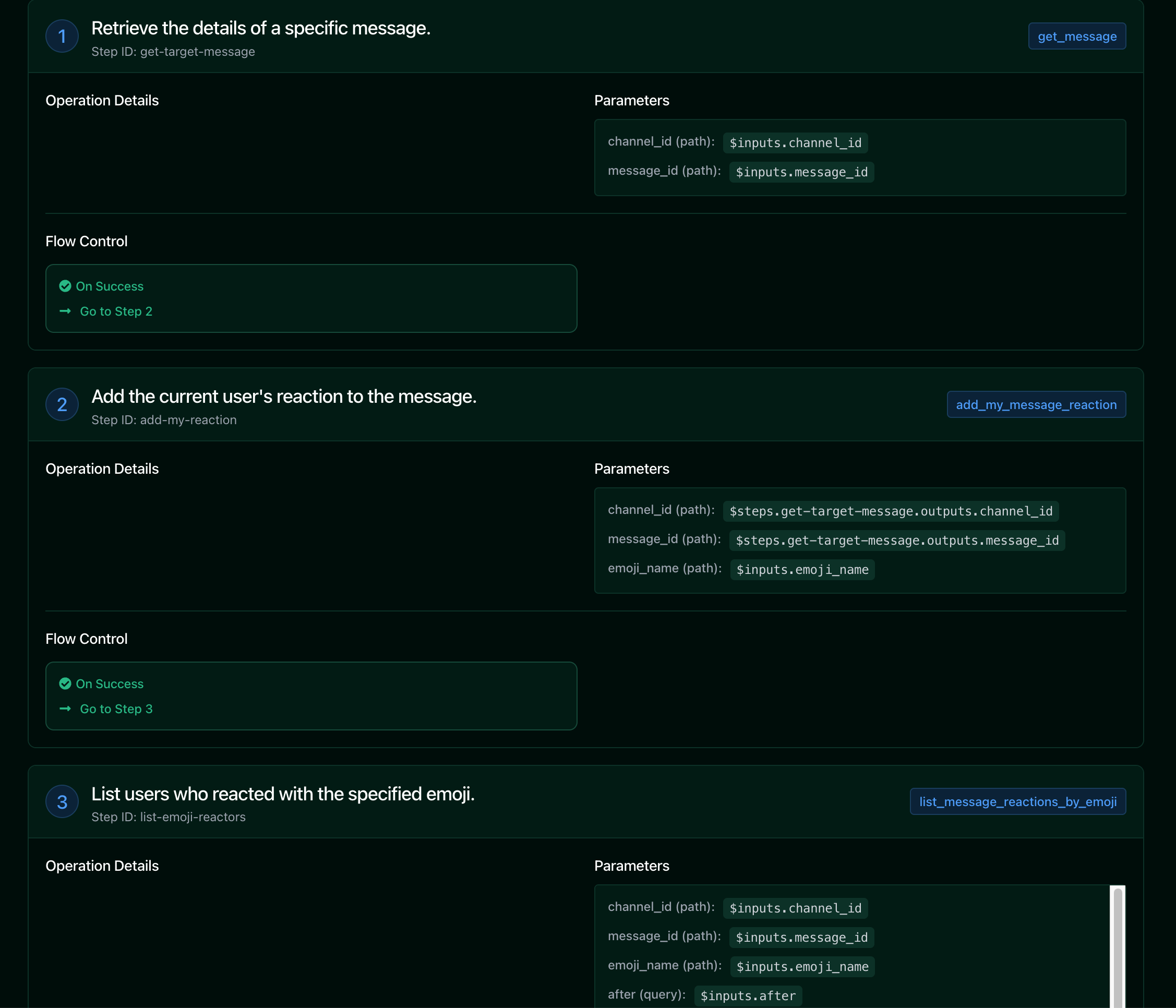The height and width of the screenshot is (1008, 1176).
Task: Click 'emoji_name (path):' label in step 2
Action: [x=665, y=568]
